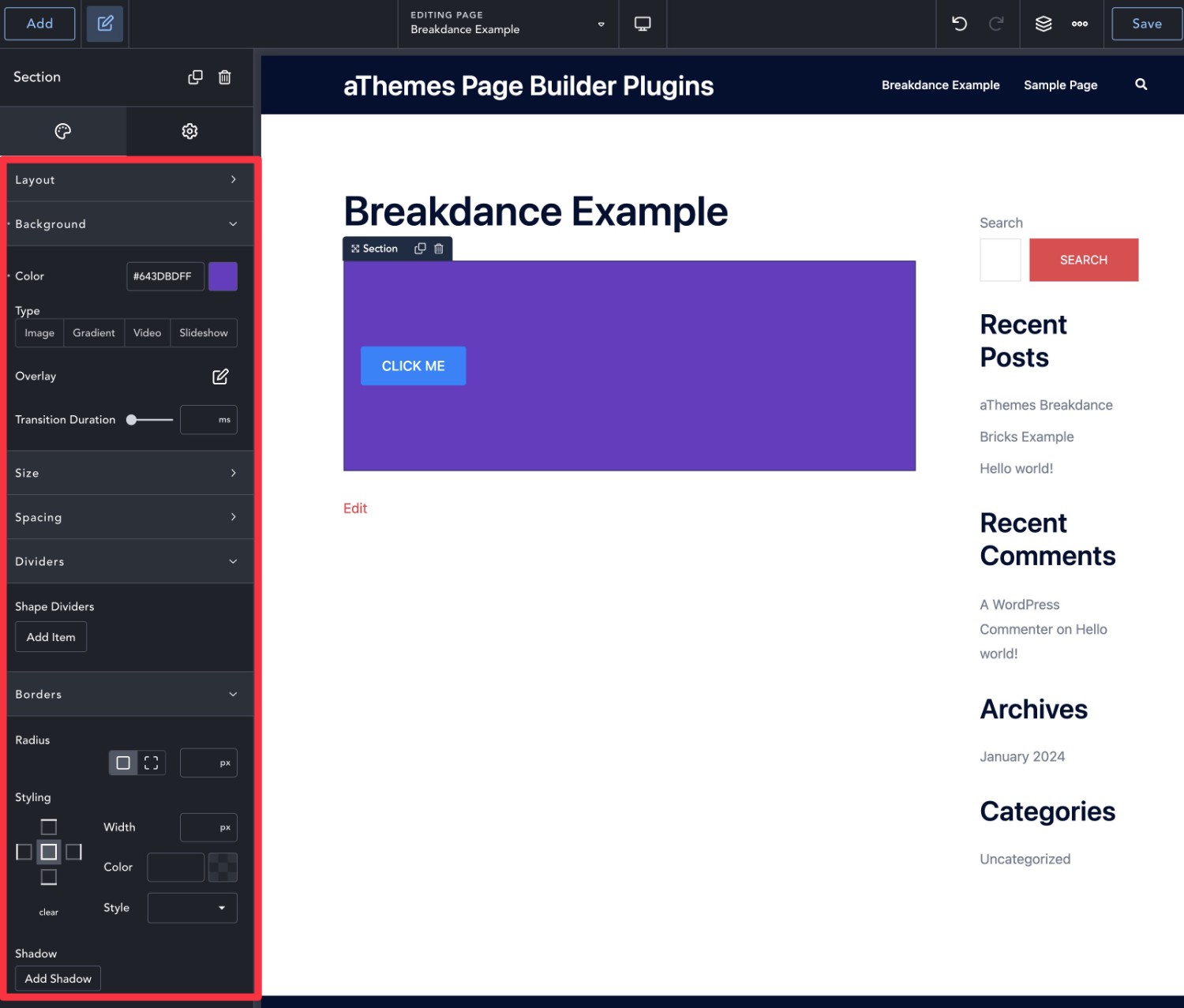Open site search magnifier icon
This screenshot has height=1008, width=1184.
tap(1141, 84)
